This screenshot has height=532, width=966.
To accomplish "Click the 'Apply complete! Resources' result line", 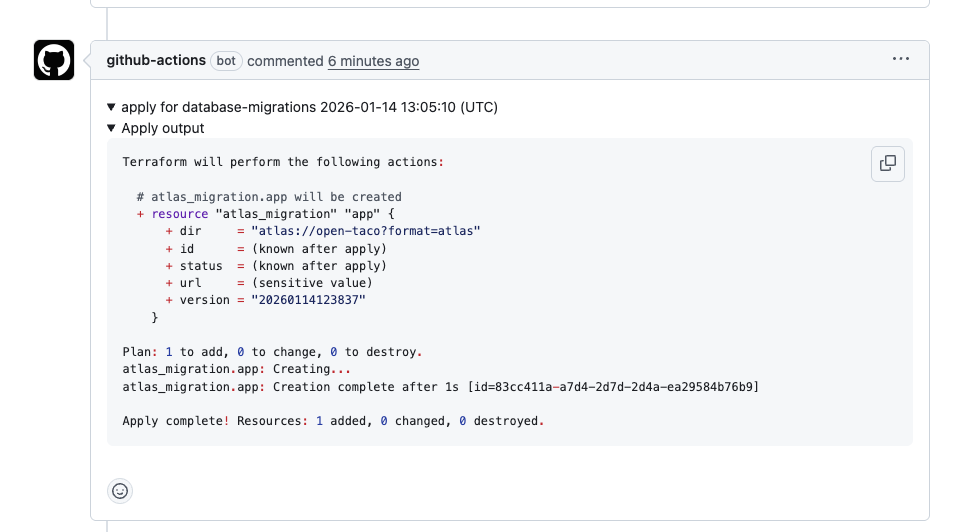I will click(333, 421).
